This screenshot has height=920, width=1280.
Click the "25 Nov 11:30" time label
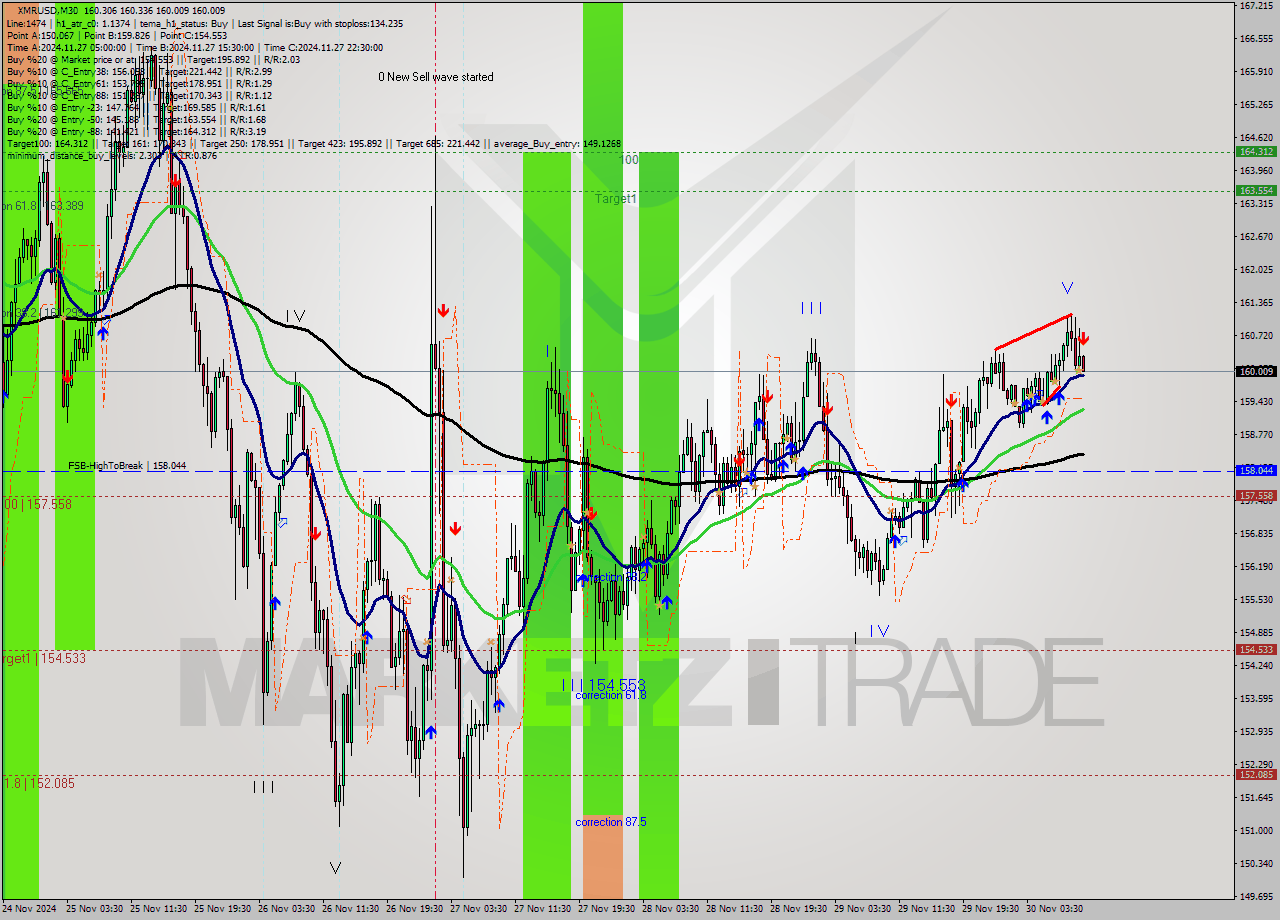click(159, 909)
